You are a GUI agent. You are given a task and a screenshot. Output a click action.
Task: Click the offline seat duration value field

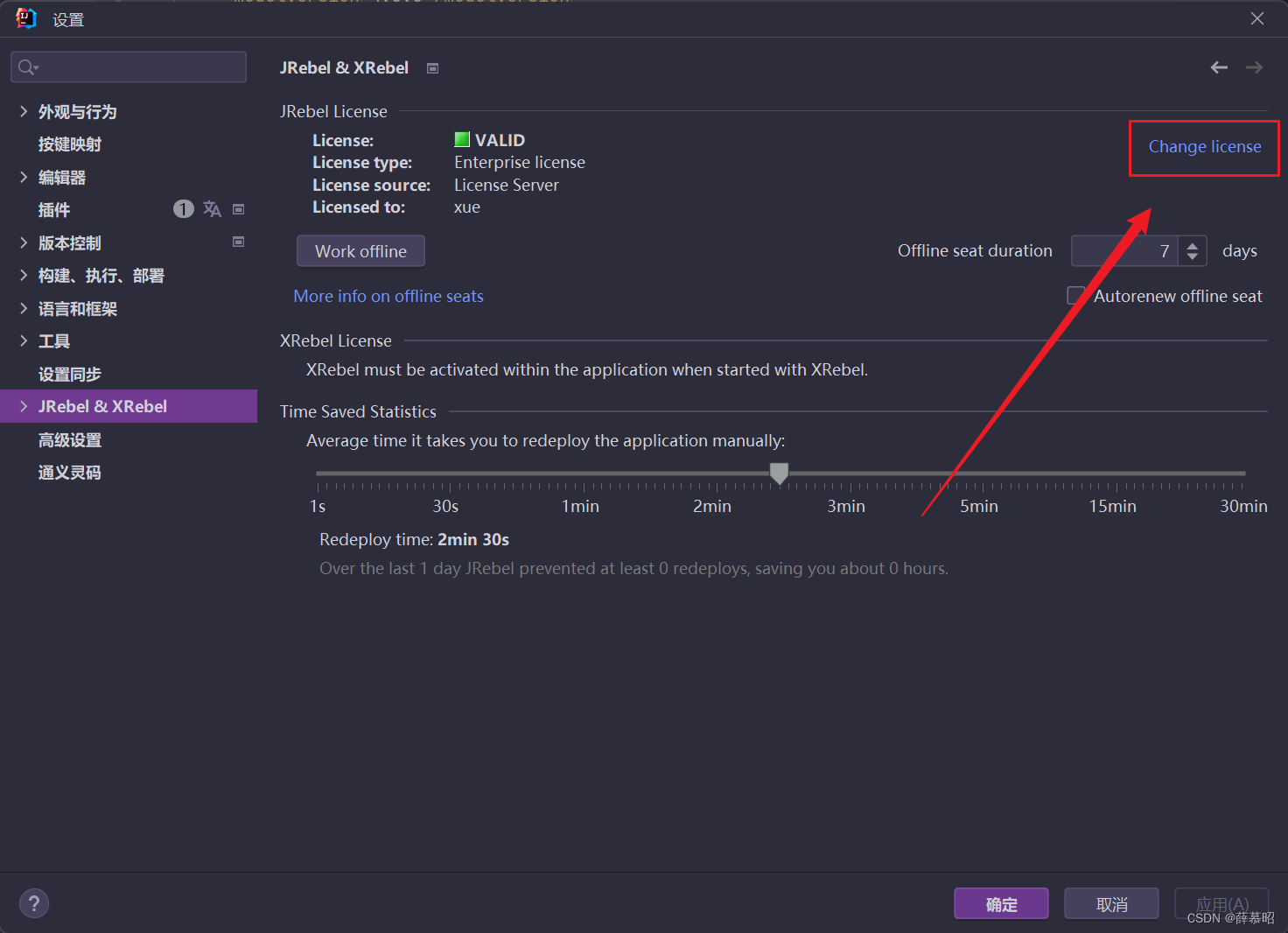pyautogui.click(x=1124, y=251)
